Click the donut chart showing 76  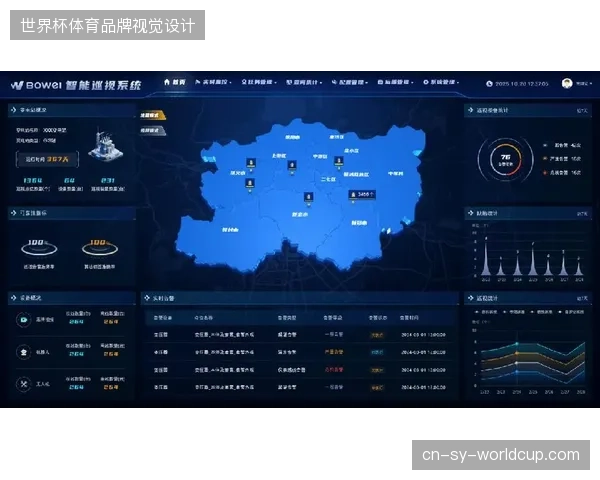[505, 160]
